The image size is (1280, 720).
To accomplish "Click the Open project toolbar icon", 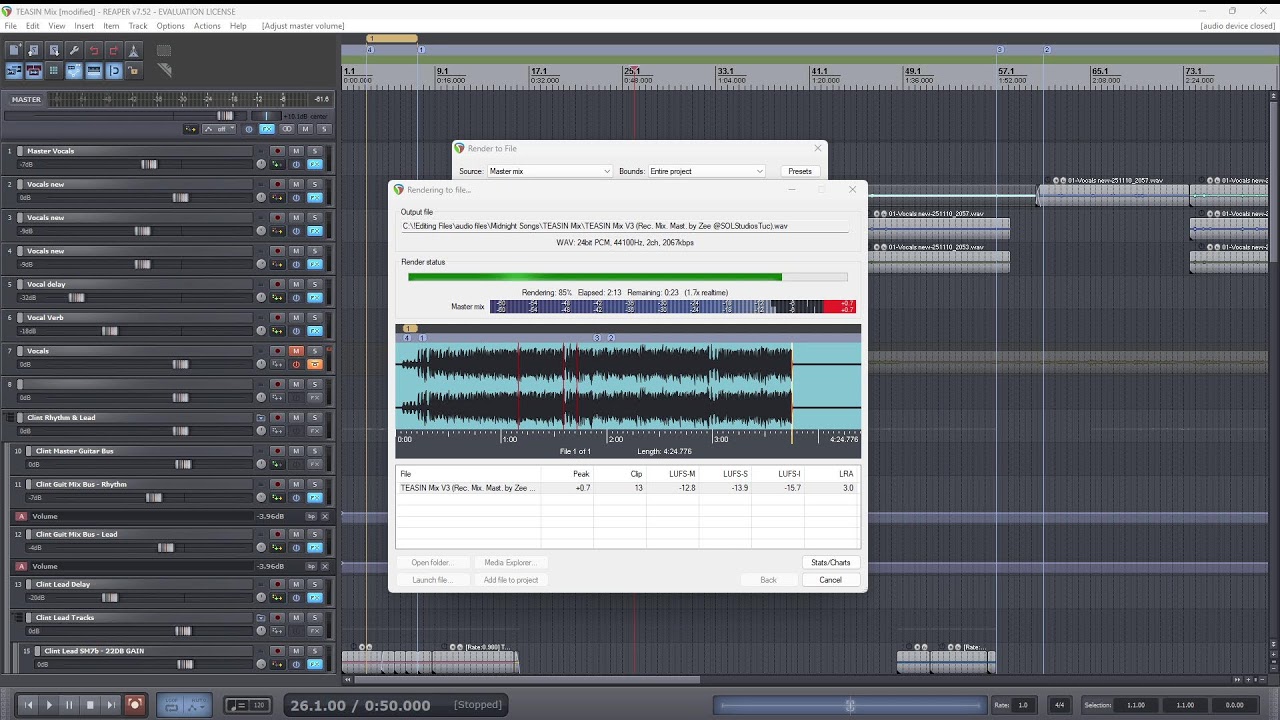I will 34,50.
